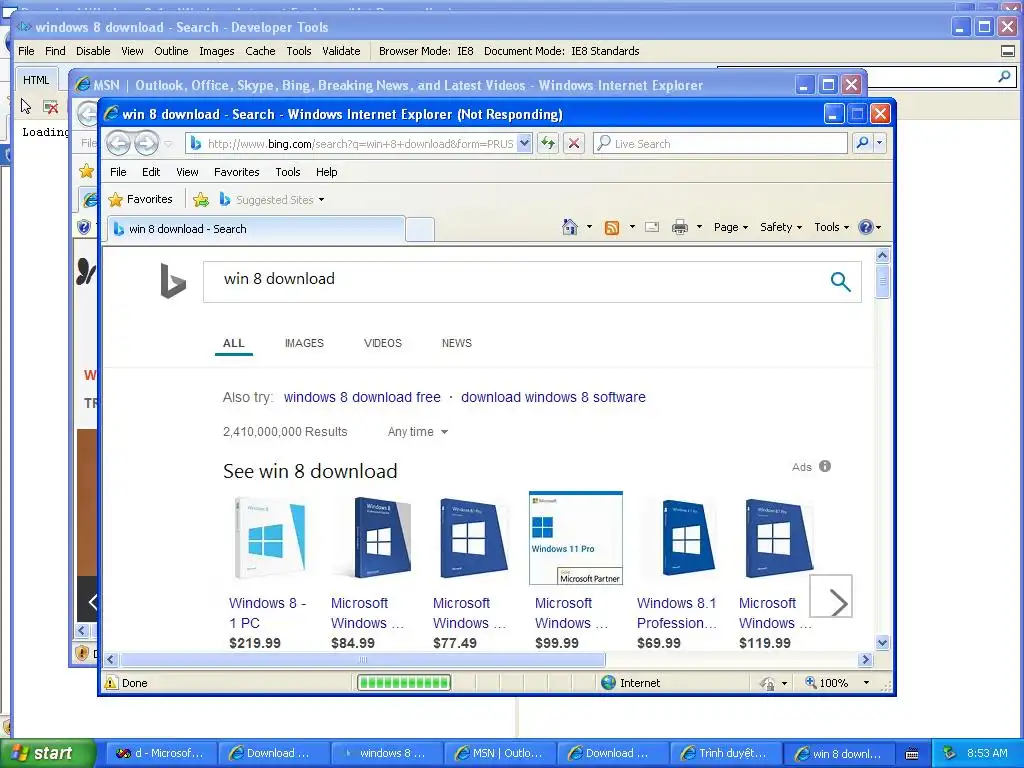Open the address bar URL dropdown
This screenshot has height=768, width=1024.
[x=524, y=143]
